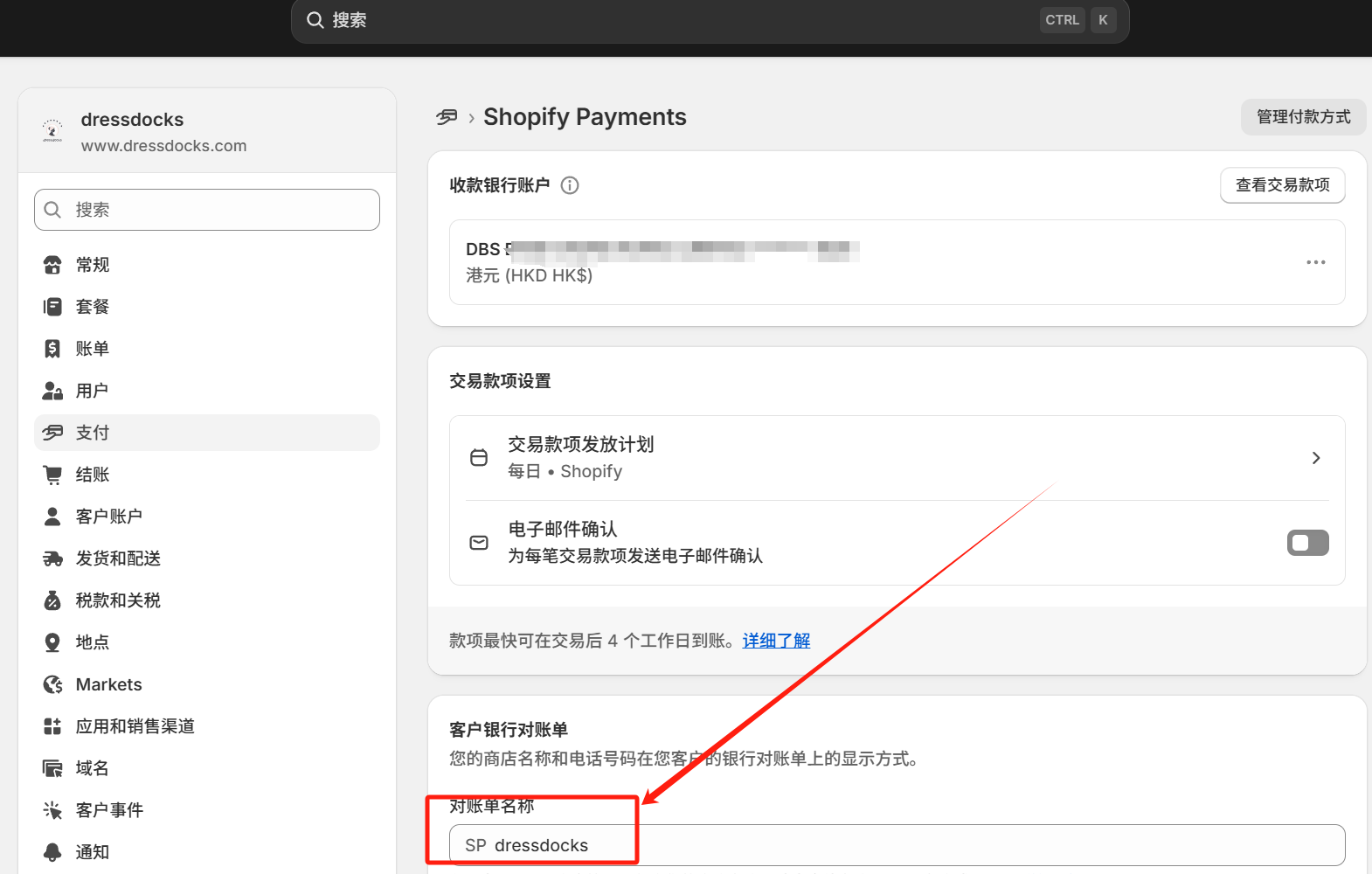Toggle the 电子邮件确认 email confirmation switch
The image size is (1372, 874).
[x=1307, y=543]
